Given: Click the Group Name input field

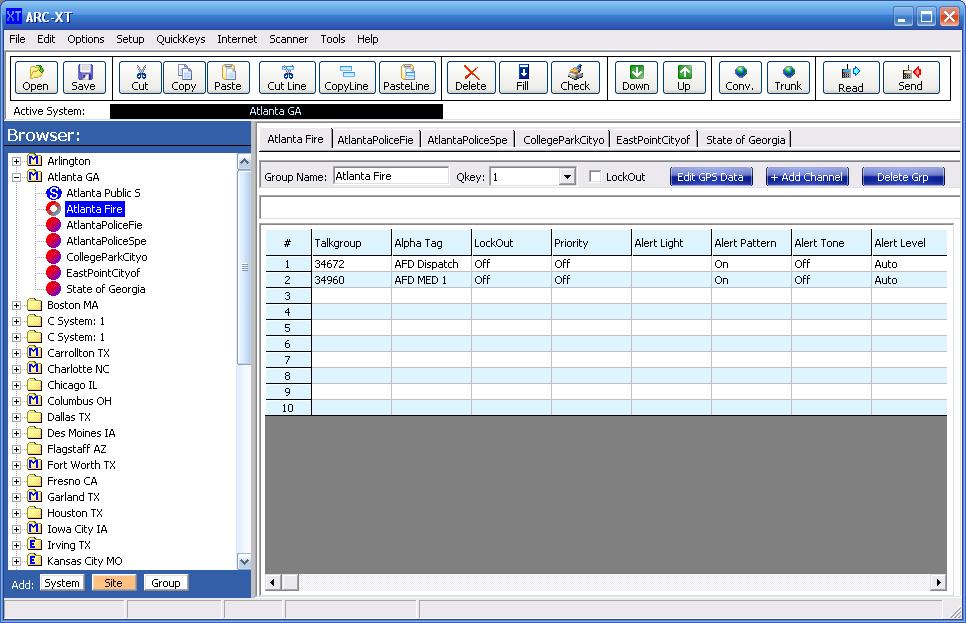Looking at the screenshot, I should (391, 176).
